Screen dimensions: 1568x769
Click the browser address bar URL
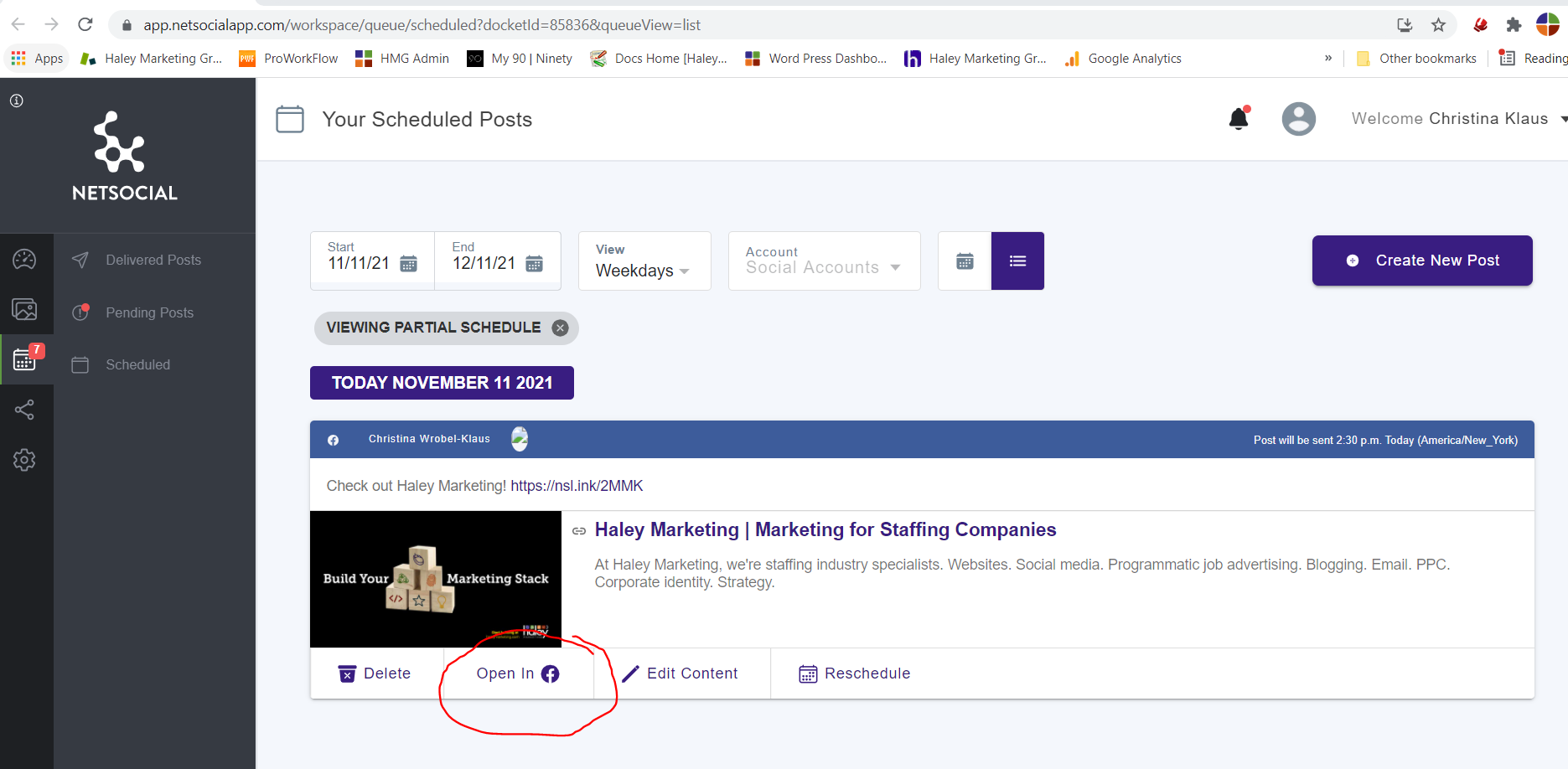click(x=422, y=25)
